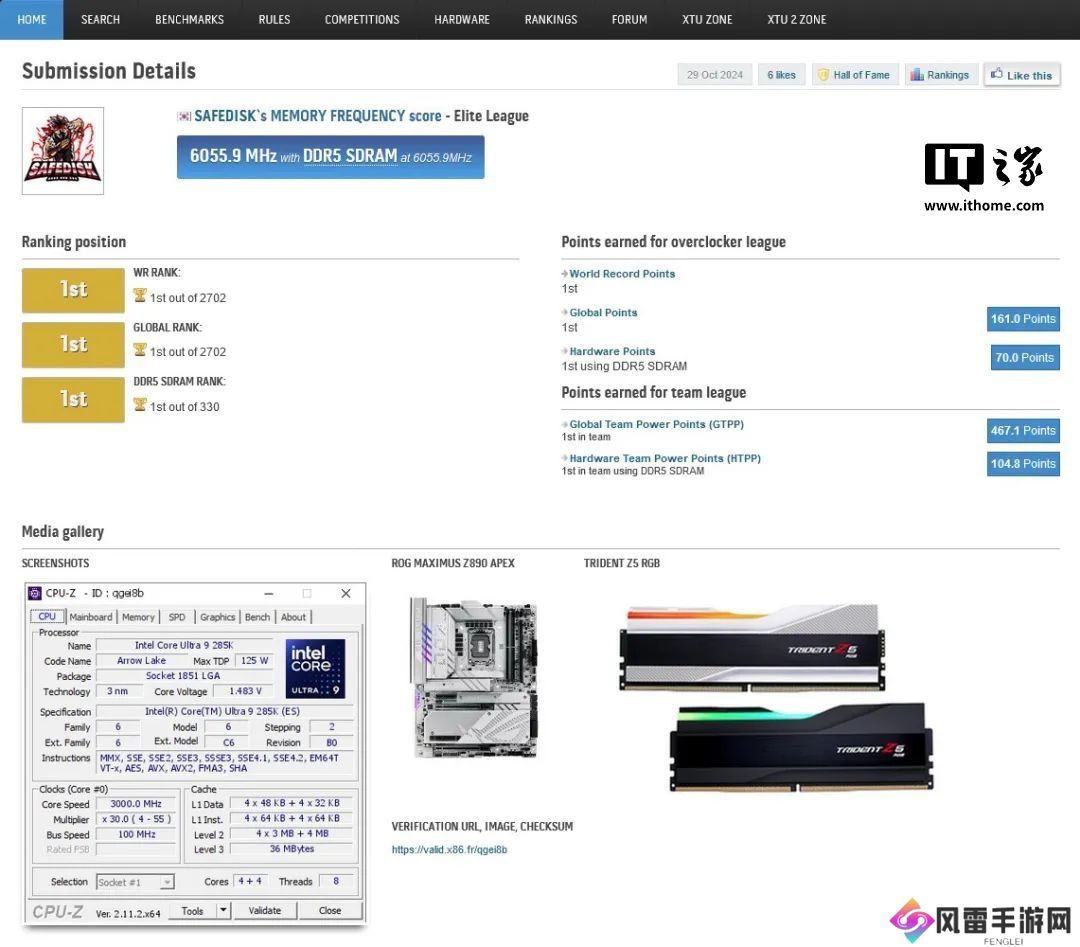Click the Hall of Fame shield icon
1080x947 pixels.
[x=823, y=75]
